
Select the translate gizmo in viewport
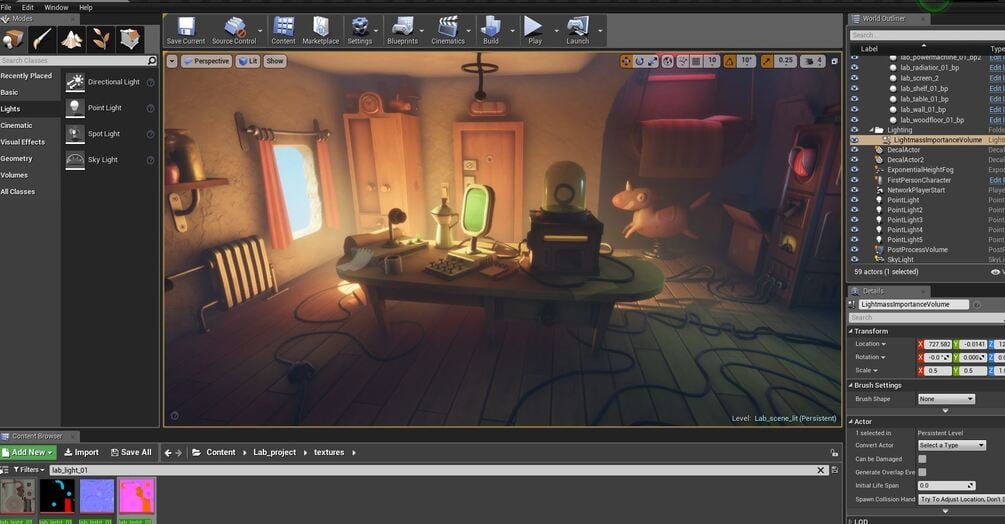pos(626,61)
